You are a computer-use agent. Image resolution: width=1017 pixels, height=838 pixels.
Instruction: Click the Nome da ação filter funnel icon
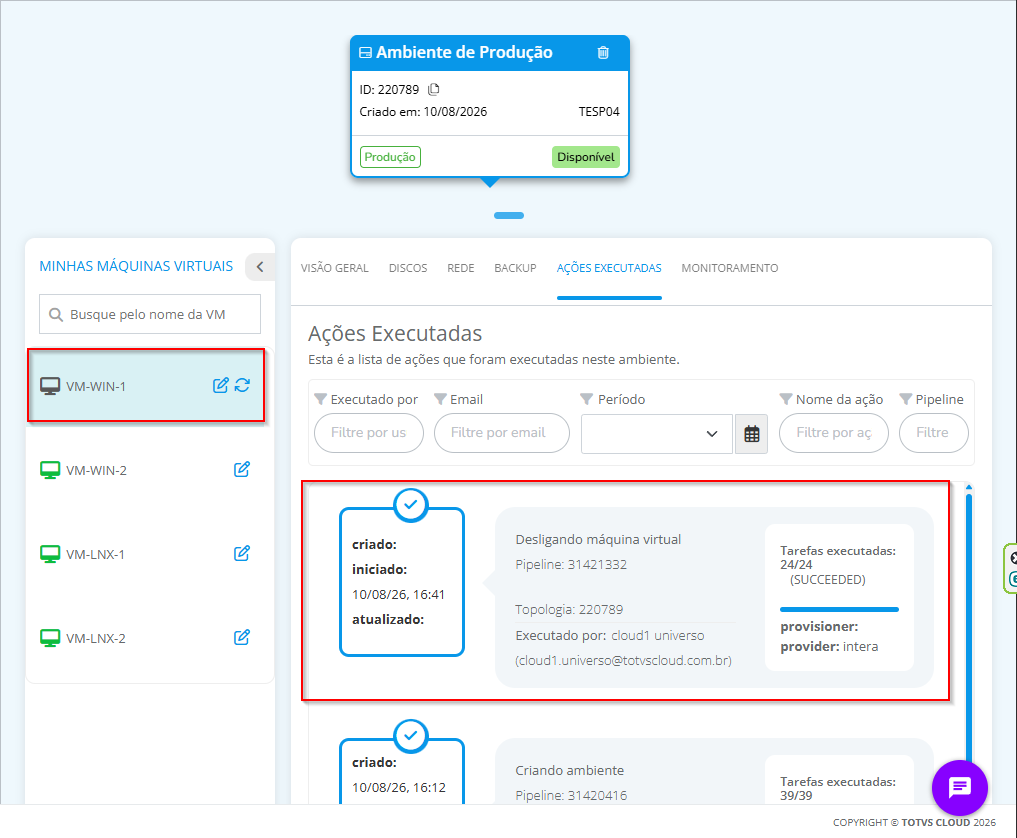pos(786,399)
